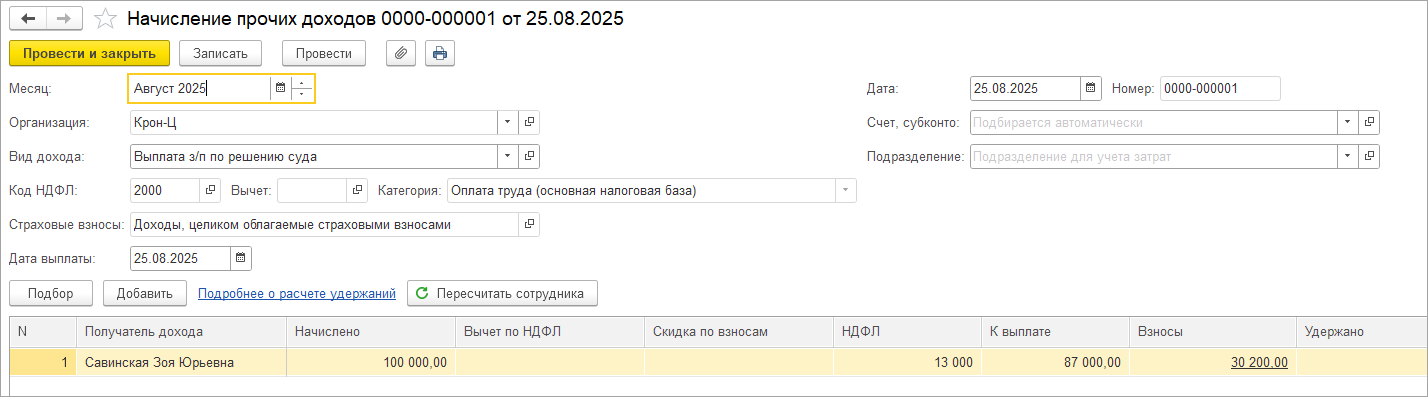
Task: Click the forward navigation arrow
Action: click(x=64, y=19)
